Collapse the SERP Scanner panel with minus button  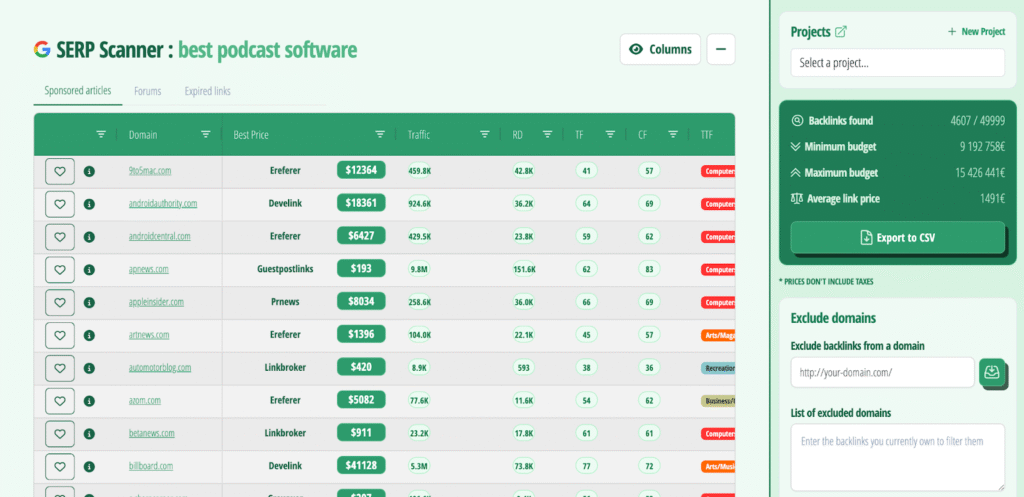pyautogui.click(x=721, y=49)
